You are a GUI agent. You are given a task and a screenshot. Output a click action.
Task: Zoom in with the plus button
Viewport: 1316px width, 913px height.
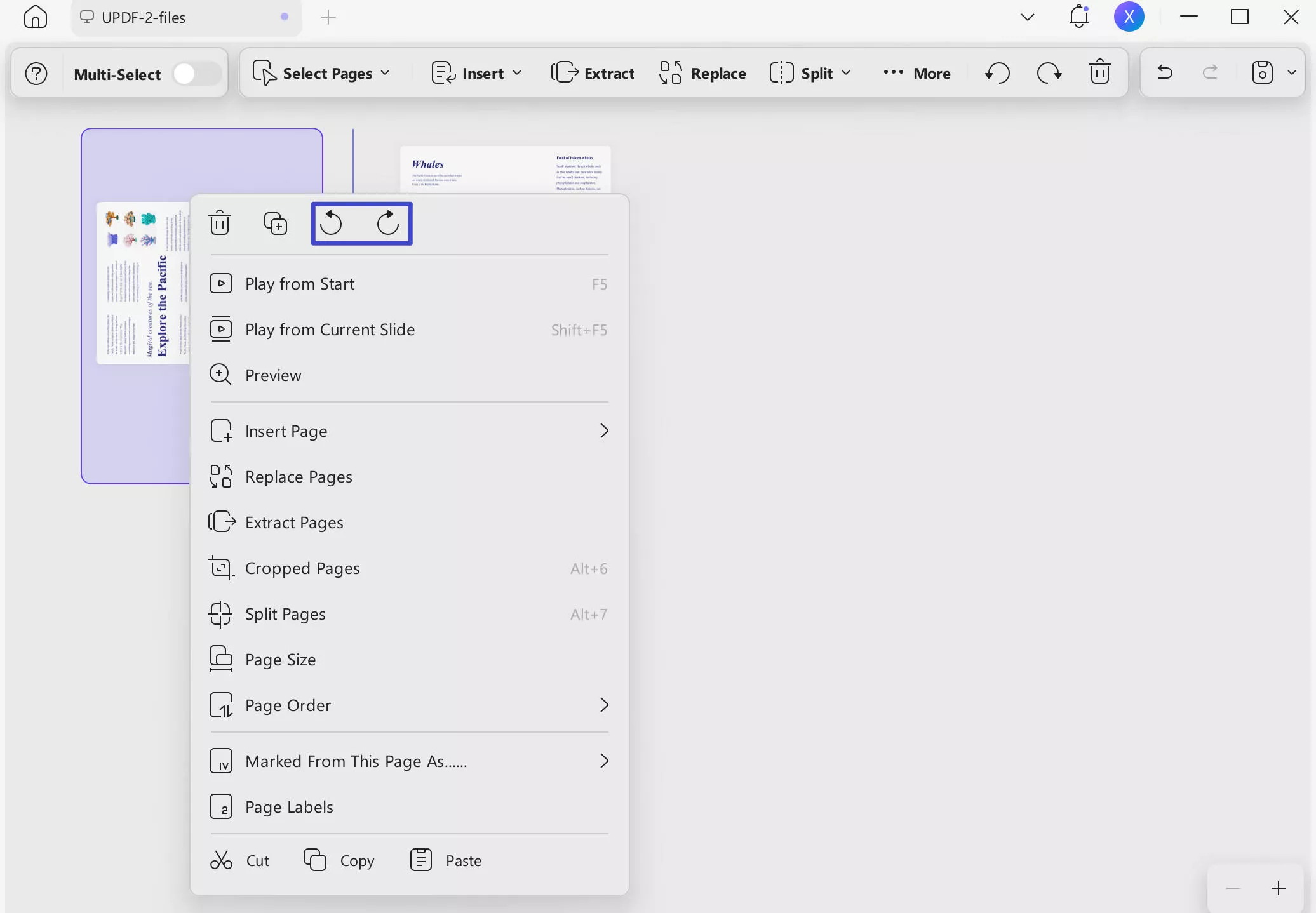click(x=1279, y=888)
